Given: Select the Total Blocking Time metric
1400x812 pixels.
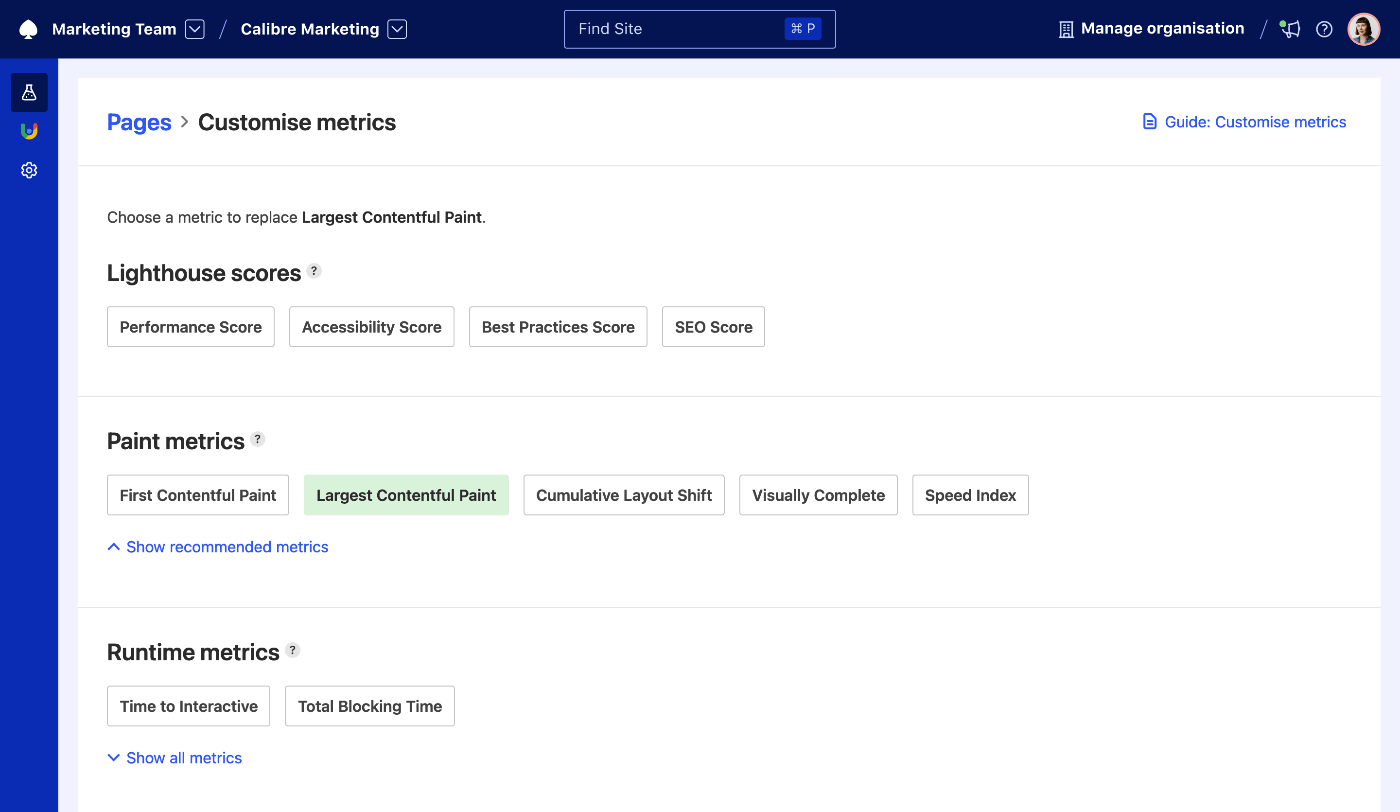Looking at the screenshot, I should [x=369, y=705].
